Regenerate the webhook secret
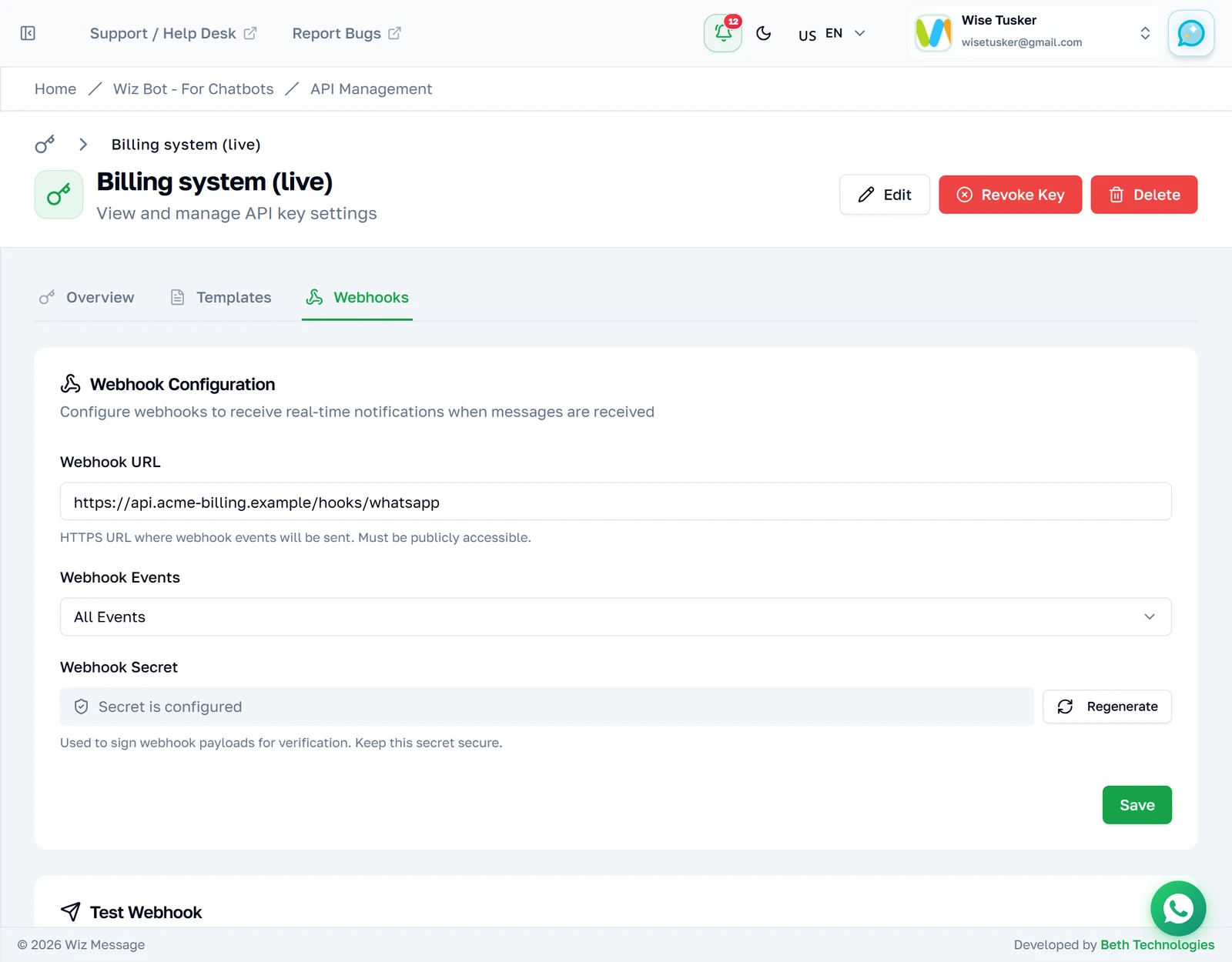This screenshot has width=1232, height=962. click(x=1107, y=706)
